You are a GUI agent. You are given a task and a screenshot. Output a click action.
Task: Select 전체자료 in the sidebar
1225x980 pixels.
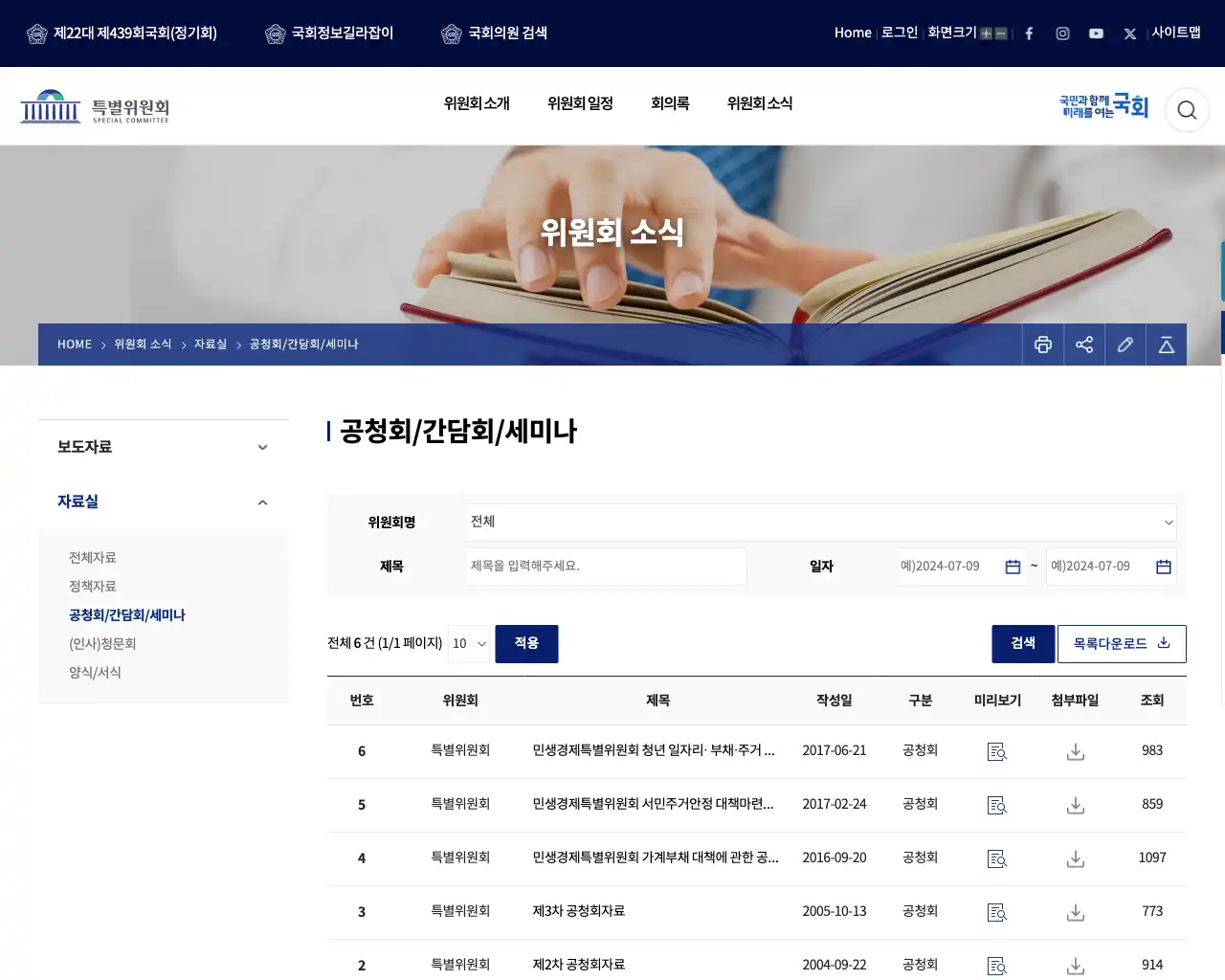click(93, 558)
